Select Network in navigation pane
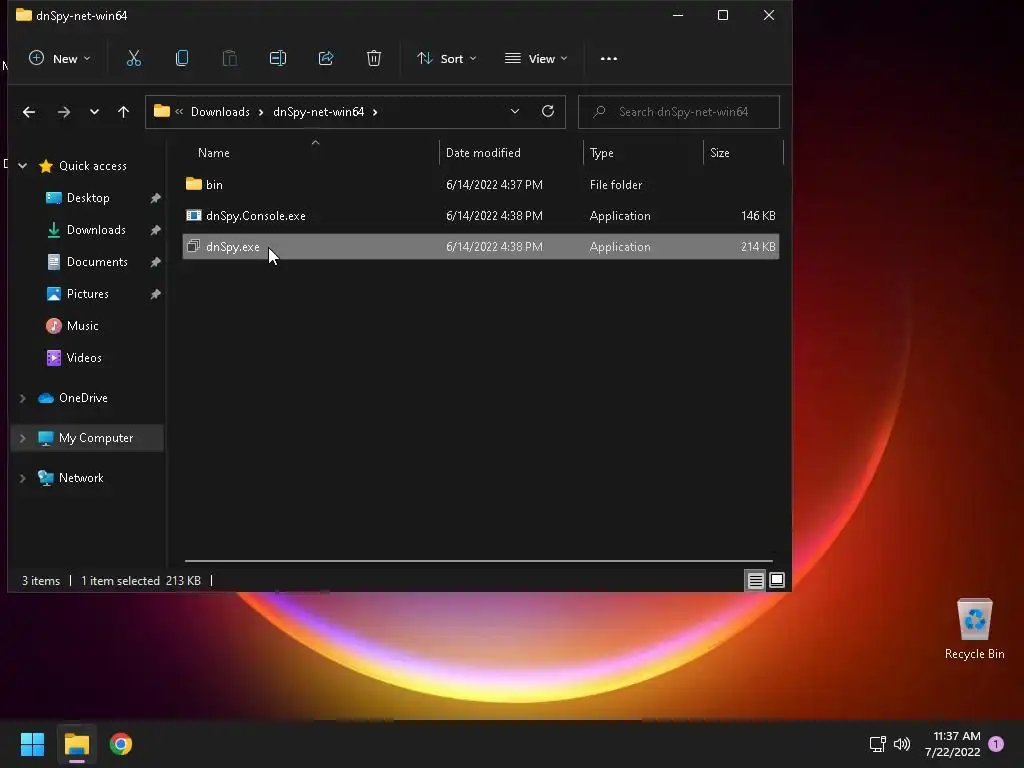This screenshot has height=768, width=1024. 81,478
